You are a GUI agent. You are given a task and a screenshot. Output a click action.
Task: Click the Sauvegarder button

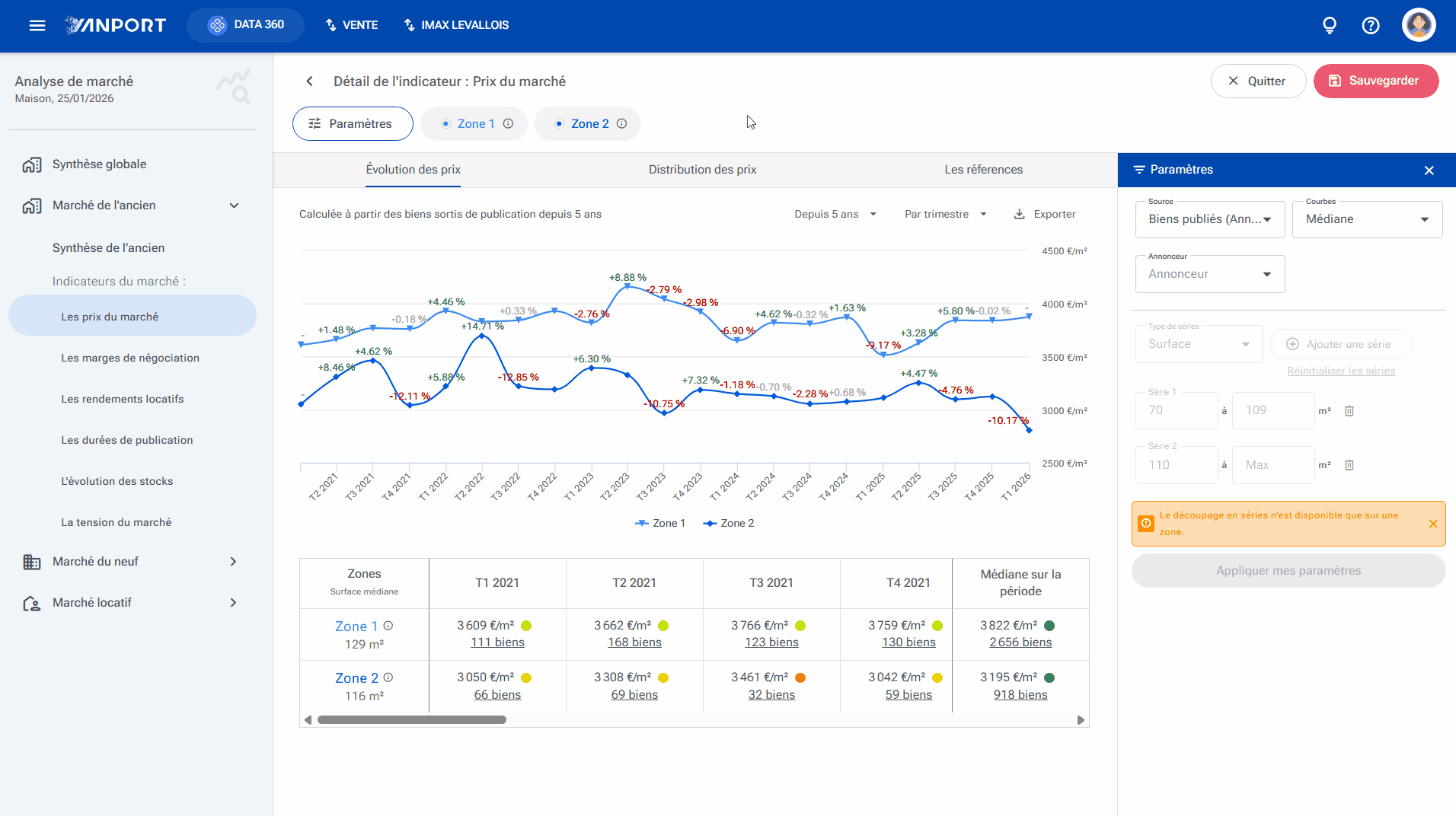pyautogui.click(x=1376, y=81)
